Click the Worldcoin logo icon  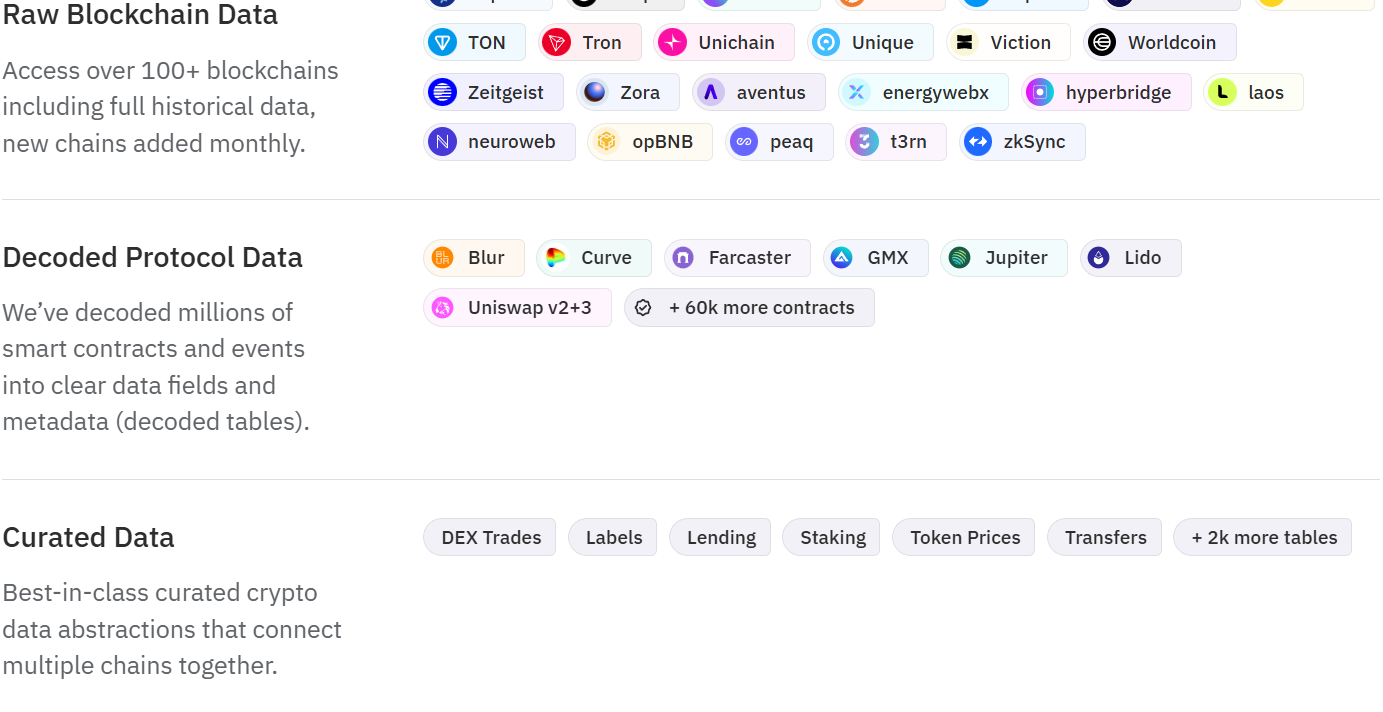[x=1102, y=42]
